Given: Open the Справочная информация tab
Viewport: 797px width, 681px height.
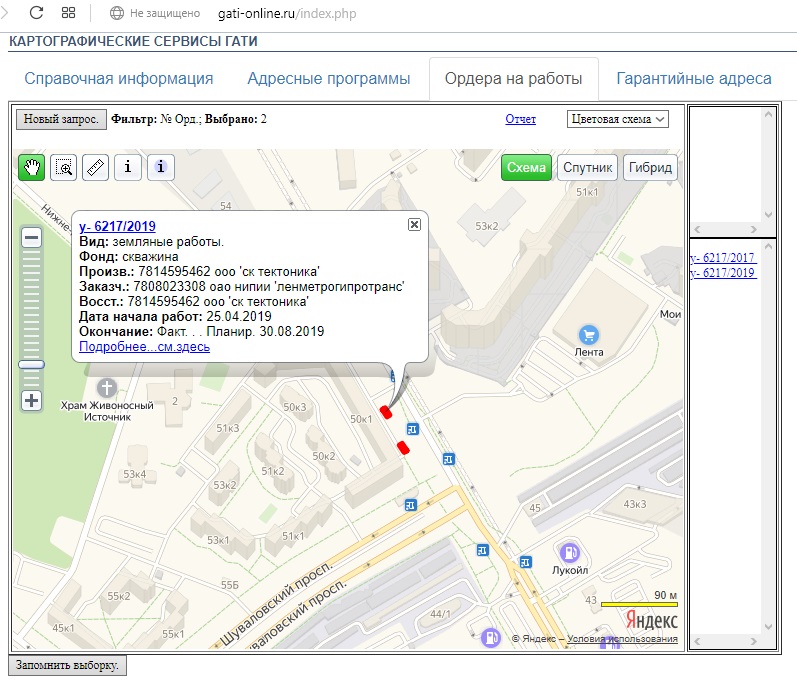Looking at the screenshot, I should (119, 79).
